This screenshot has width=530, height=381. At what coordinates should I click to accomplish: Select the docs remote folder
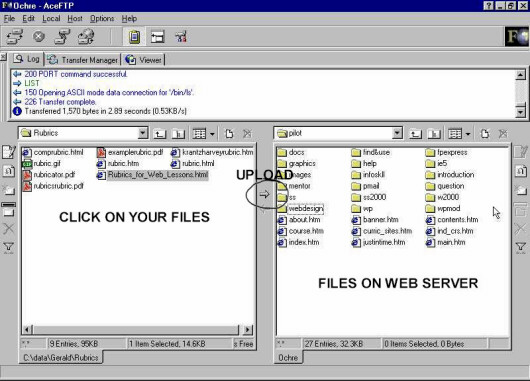291,152
